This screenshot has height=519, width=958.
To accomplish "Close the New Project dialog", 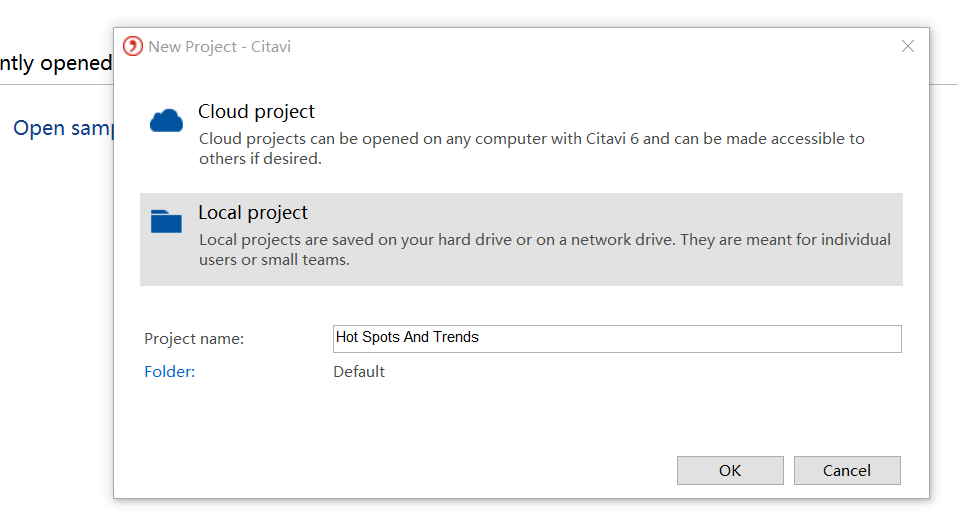I will pyautogui.click(x=908, y=46).
